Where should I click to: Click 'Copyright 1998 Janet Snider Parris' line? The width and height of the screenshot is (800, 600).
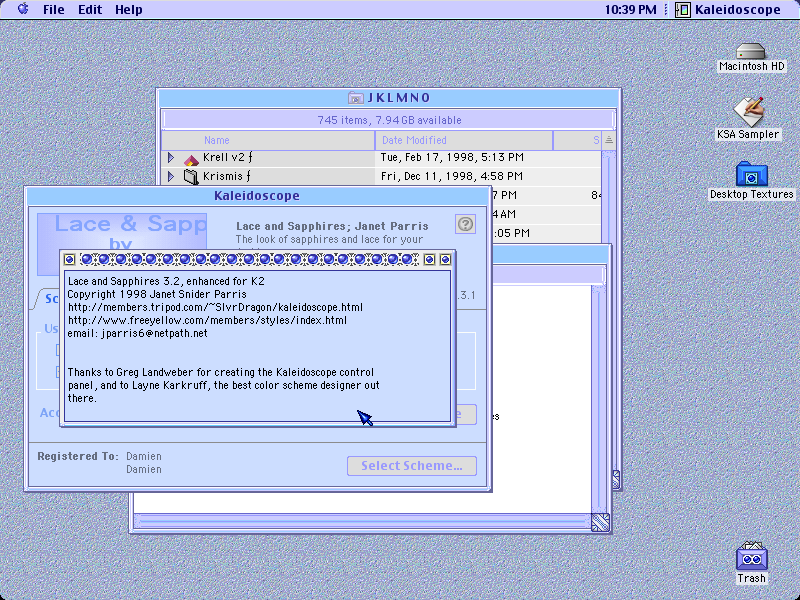pos(157,294)
